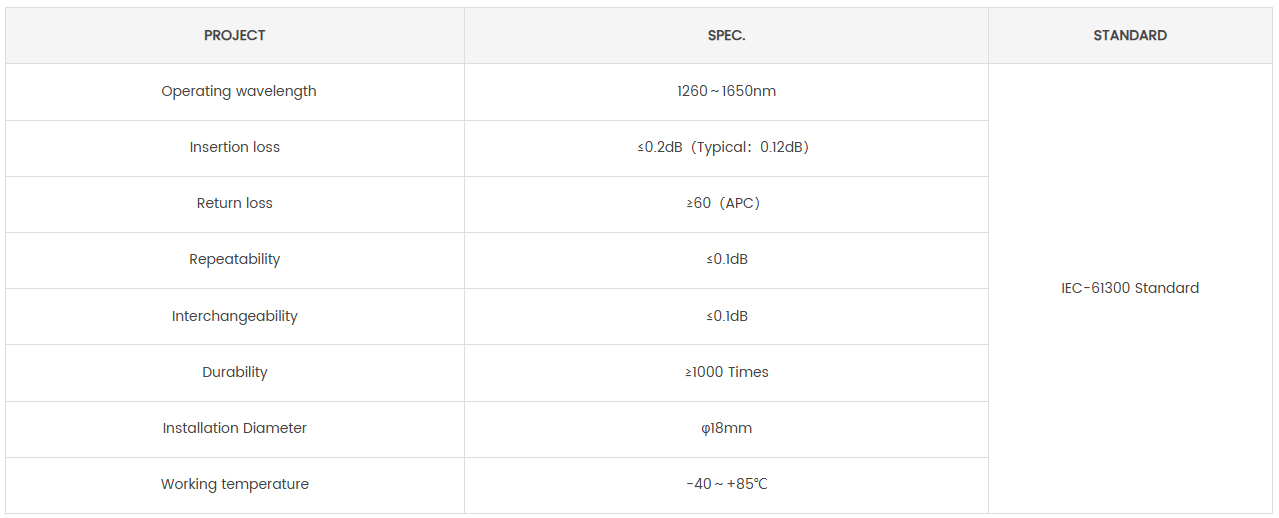Click the STANDARD column header
Screen dimensions: 1279x518
coord(1130,35)
